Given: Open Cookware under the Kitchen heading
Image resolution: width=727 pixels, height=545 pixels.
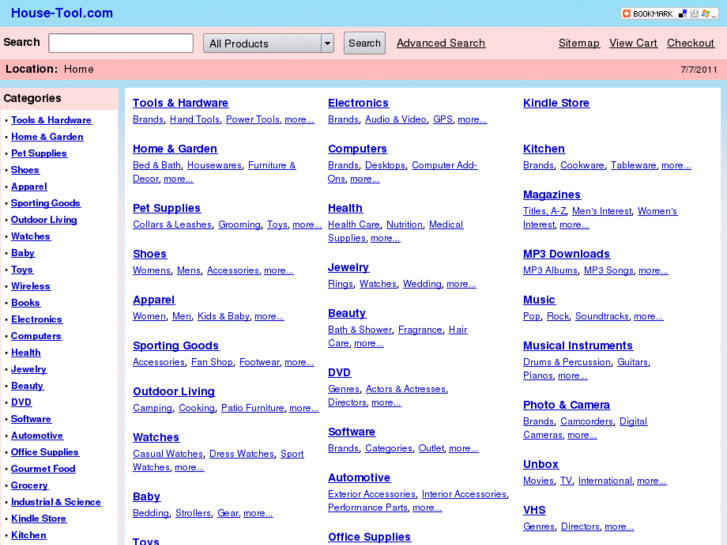Looking at the screenshot, I should click(x=582, y=166).
